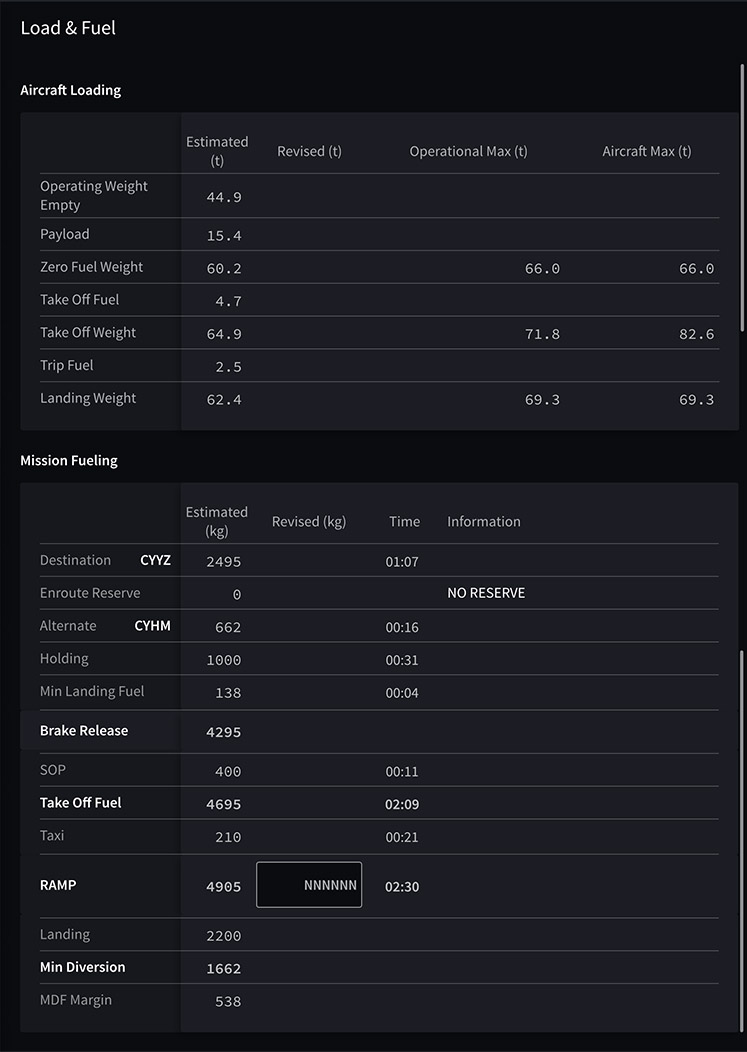The width and height of the screenshot is (747, 1052).
Task: Select the Min Diversion row label
Action: point(83,967)
